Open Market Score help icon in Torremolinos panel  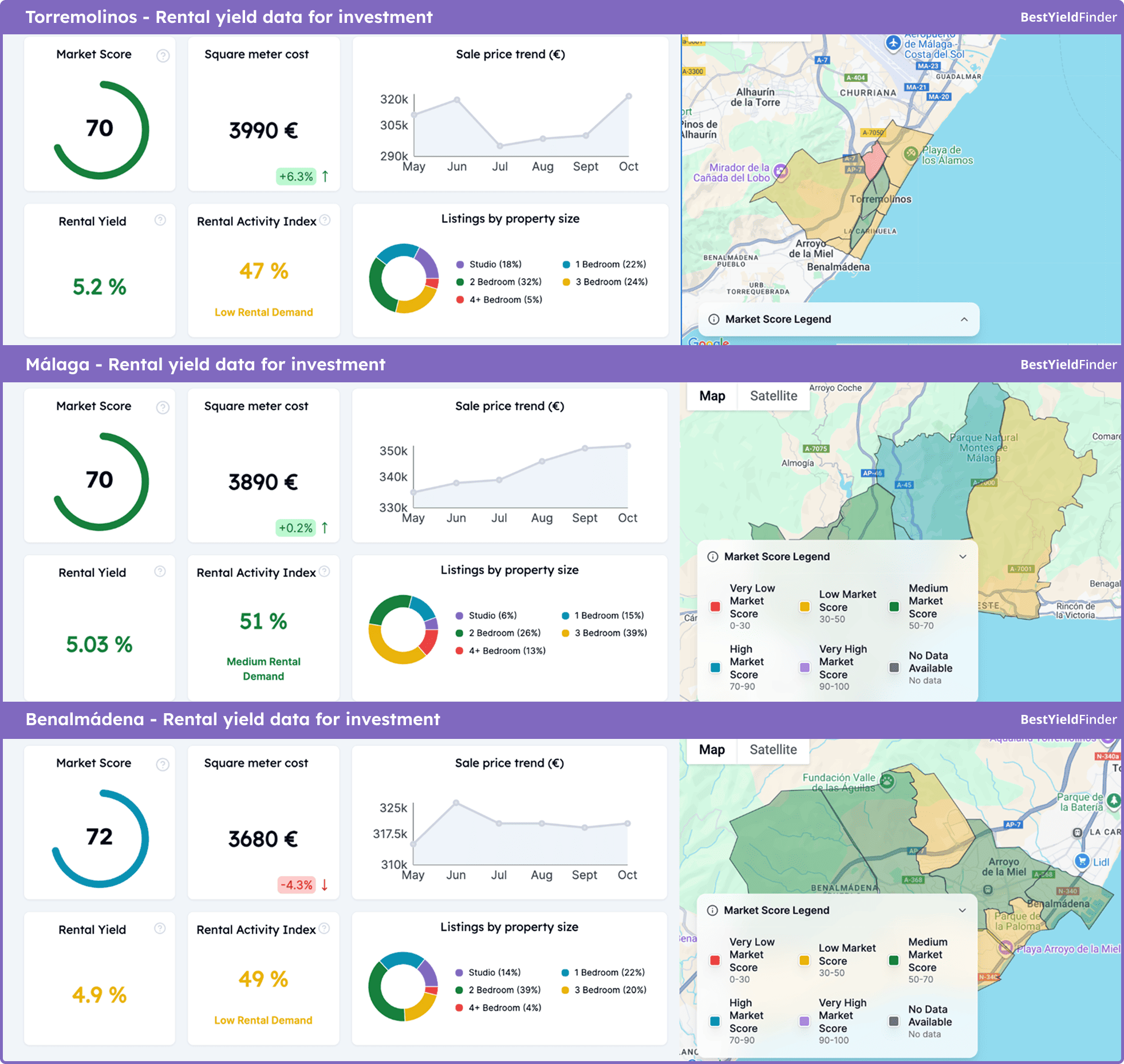coord(163,56)
